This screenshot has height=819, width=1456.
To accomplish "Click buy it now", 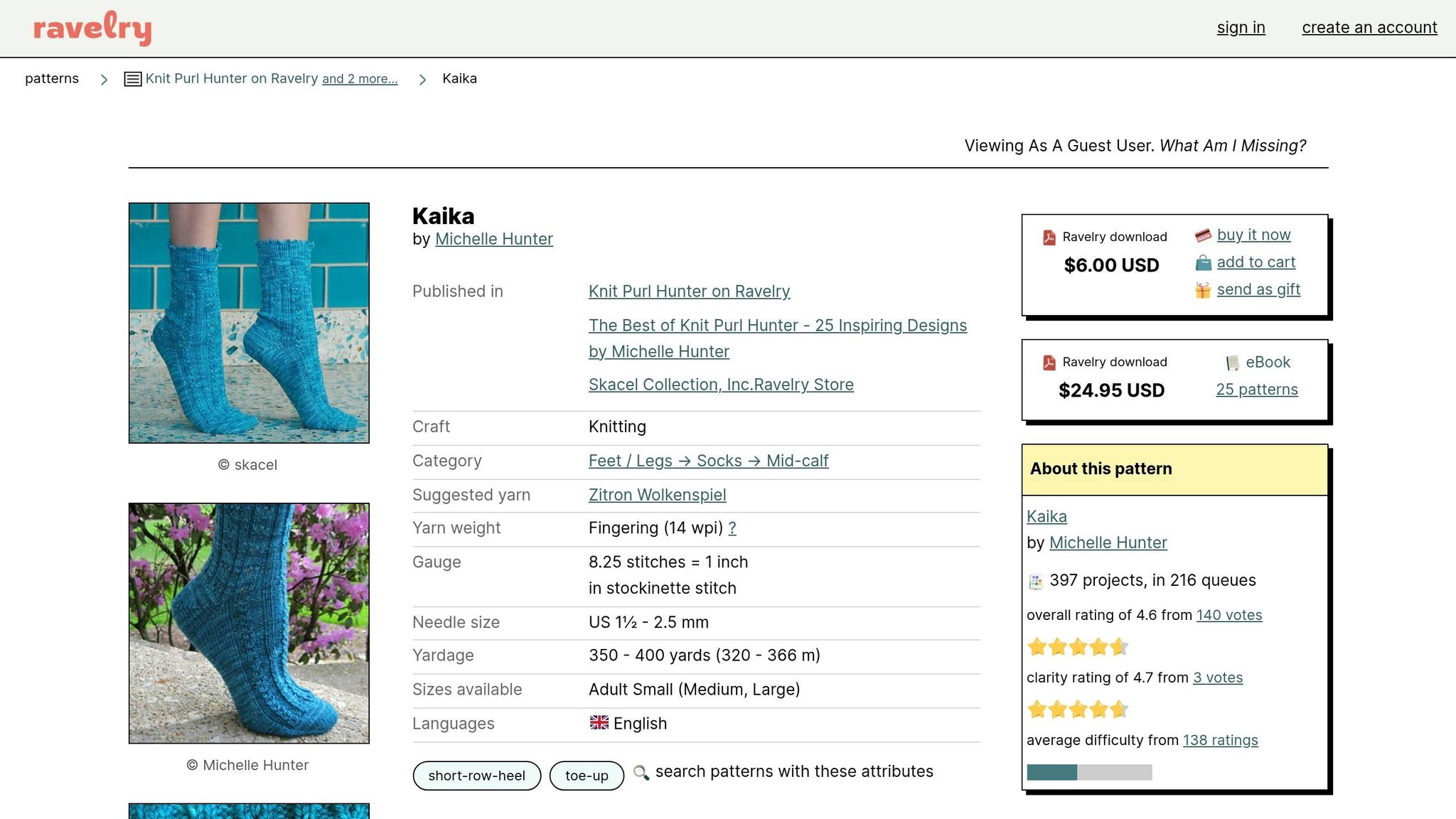I will (x=1253, y=235).
